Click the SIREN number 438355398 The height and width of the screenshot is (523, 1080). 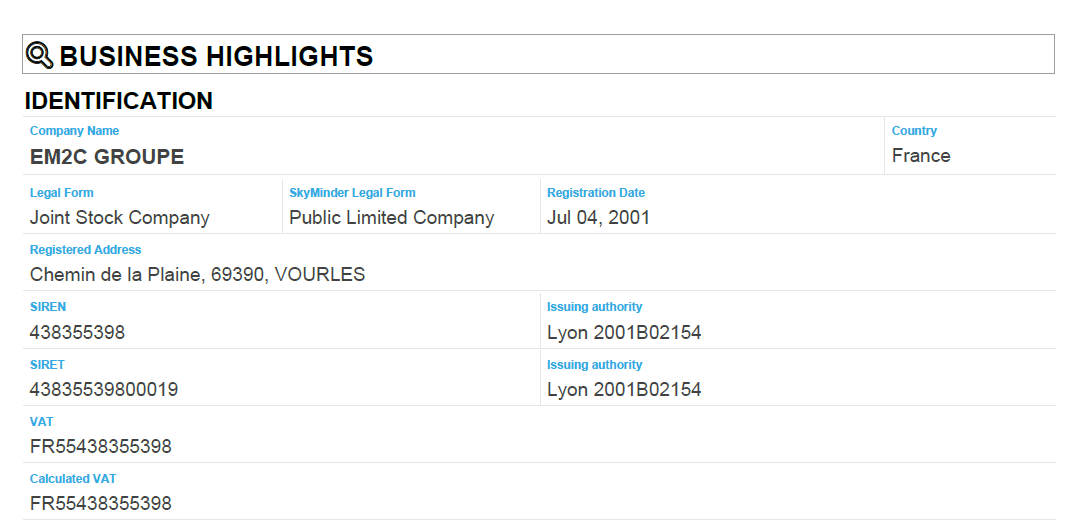tap(78, 333)
